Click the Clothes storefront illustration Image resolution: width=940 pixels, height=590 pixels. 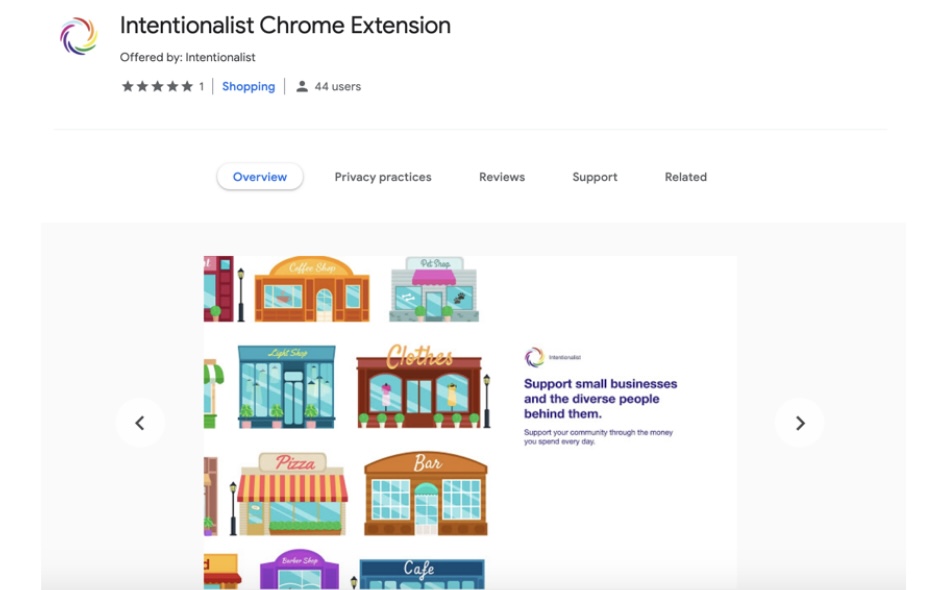coord(419,386)
